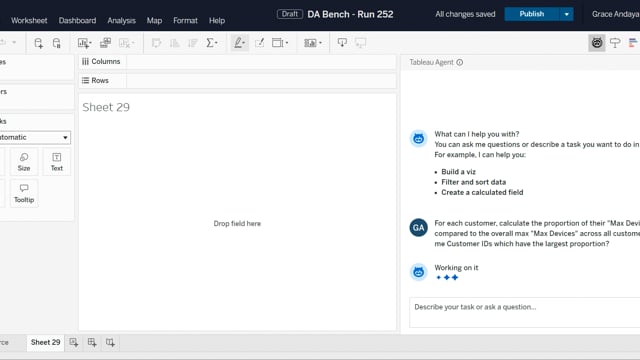
Task: Click the Sheet 29 worksheet title
Action: [x=106, y=107]
